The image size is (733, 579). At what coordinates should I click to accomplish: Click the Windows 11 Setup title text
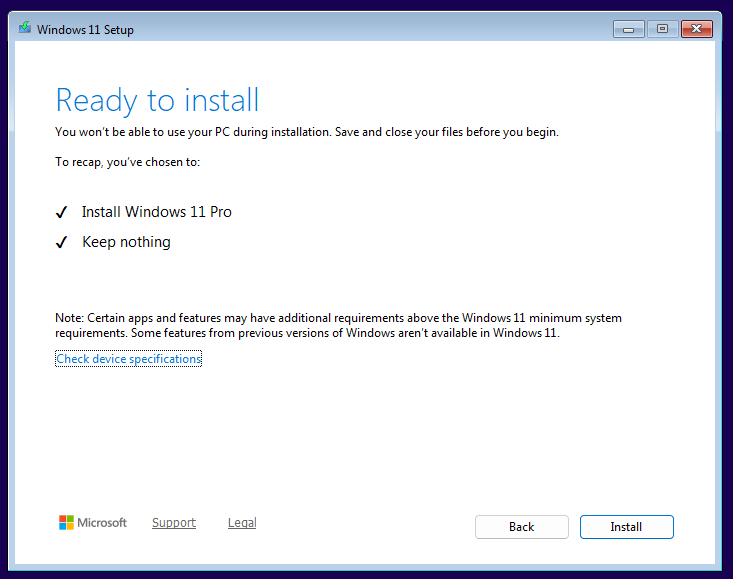click(85, 29)
